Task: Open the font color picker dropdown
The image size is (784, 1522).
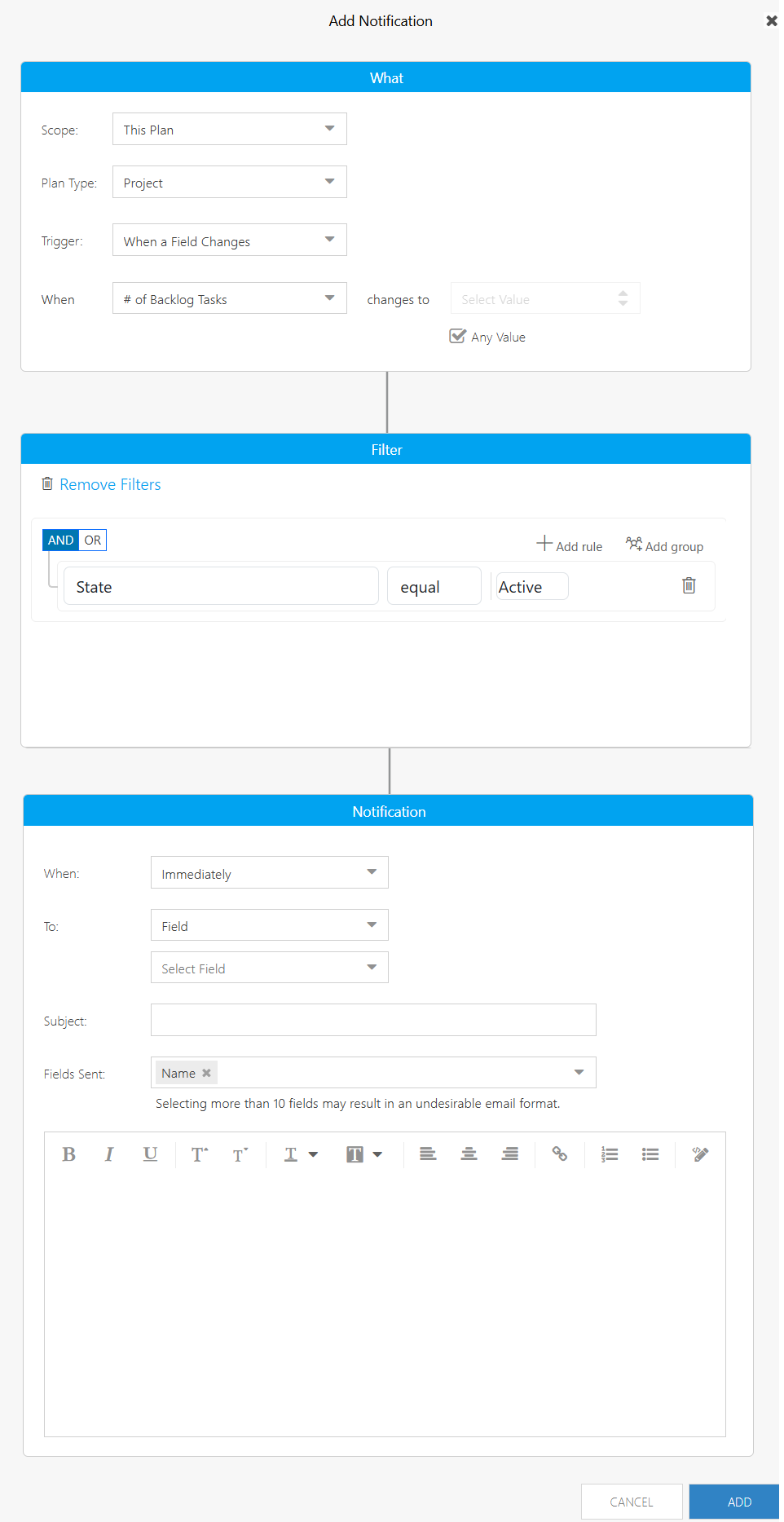Action: [x=301, y=1154]
